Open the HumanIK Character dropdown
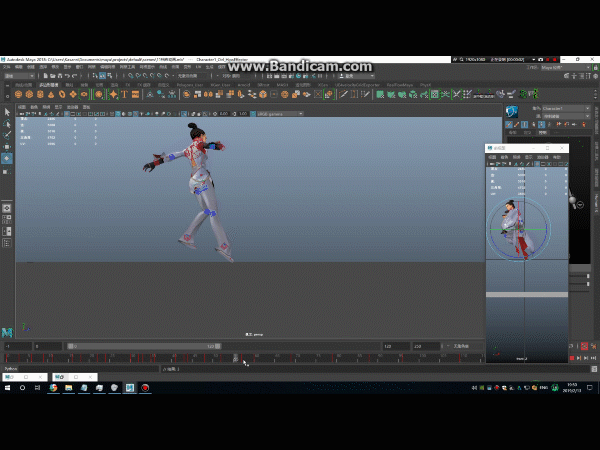The image size is (600, 450). 566,109
